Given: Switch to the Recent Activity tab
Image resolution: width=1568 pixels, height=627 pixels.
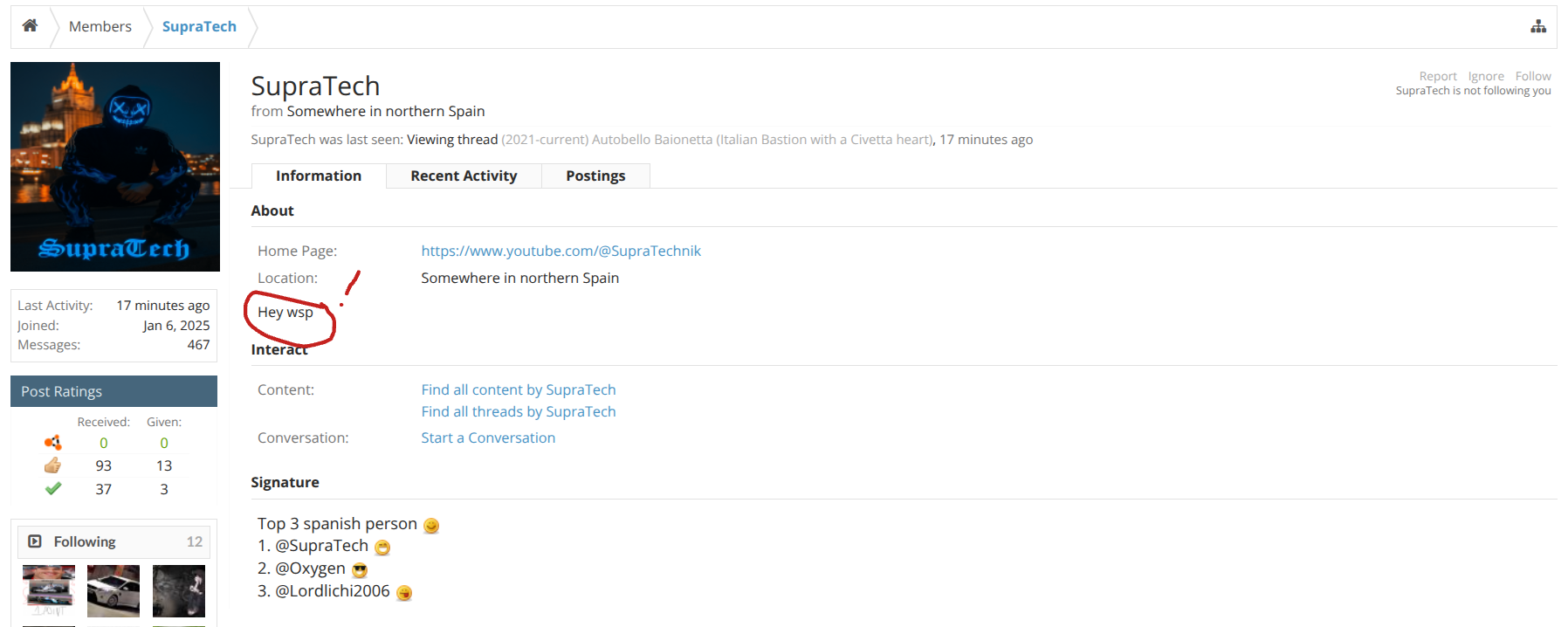Looking at the screenshot, I should click(464, 176).
